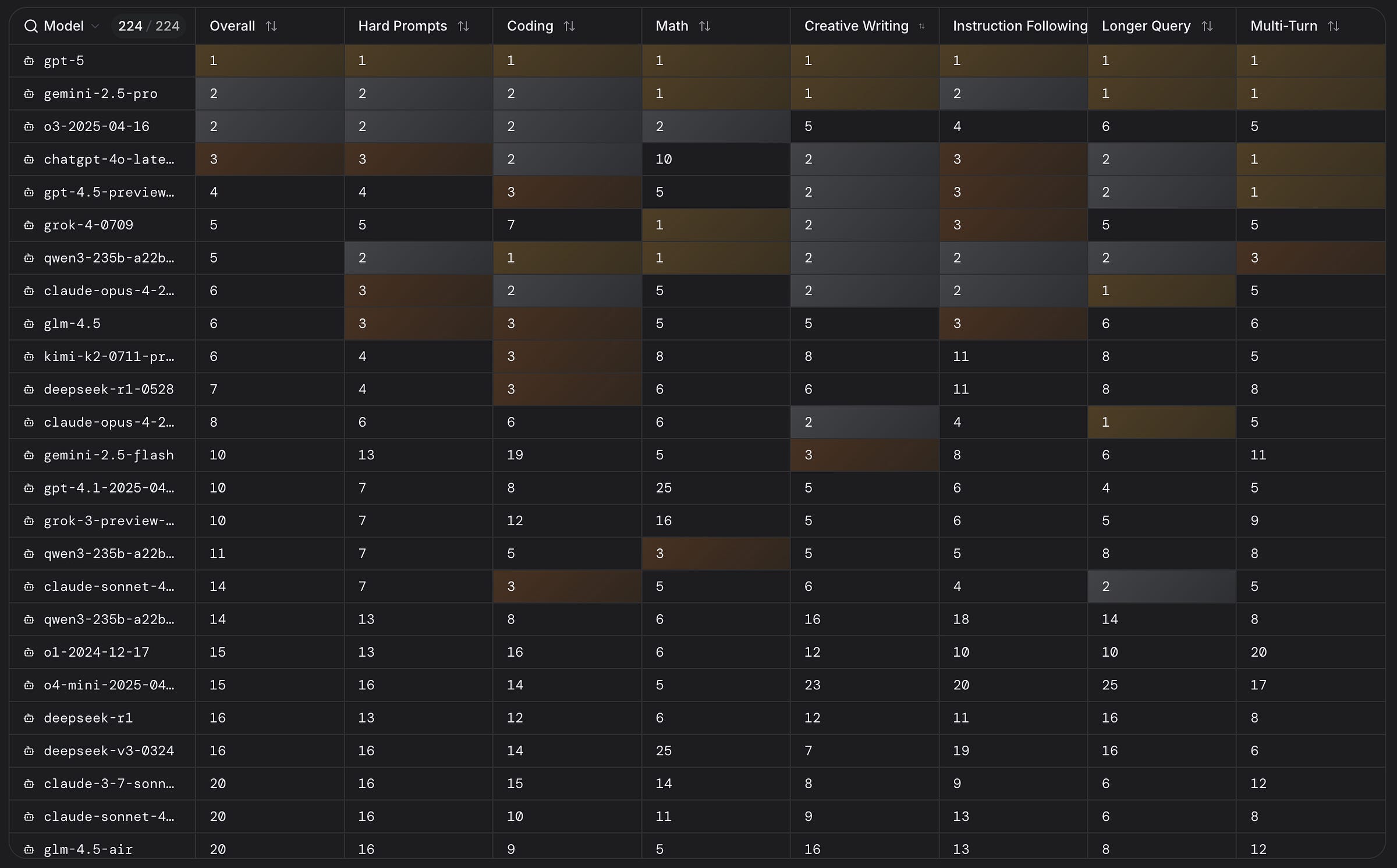The height and width of the screenshot is (868, 1397).
Task: Click the 224 / 224 model count badge
Action: [148, 26]
